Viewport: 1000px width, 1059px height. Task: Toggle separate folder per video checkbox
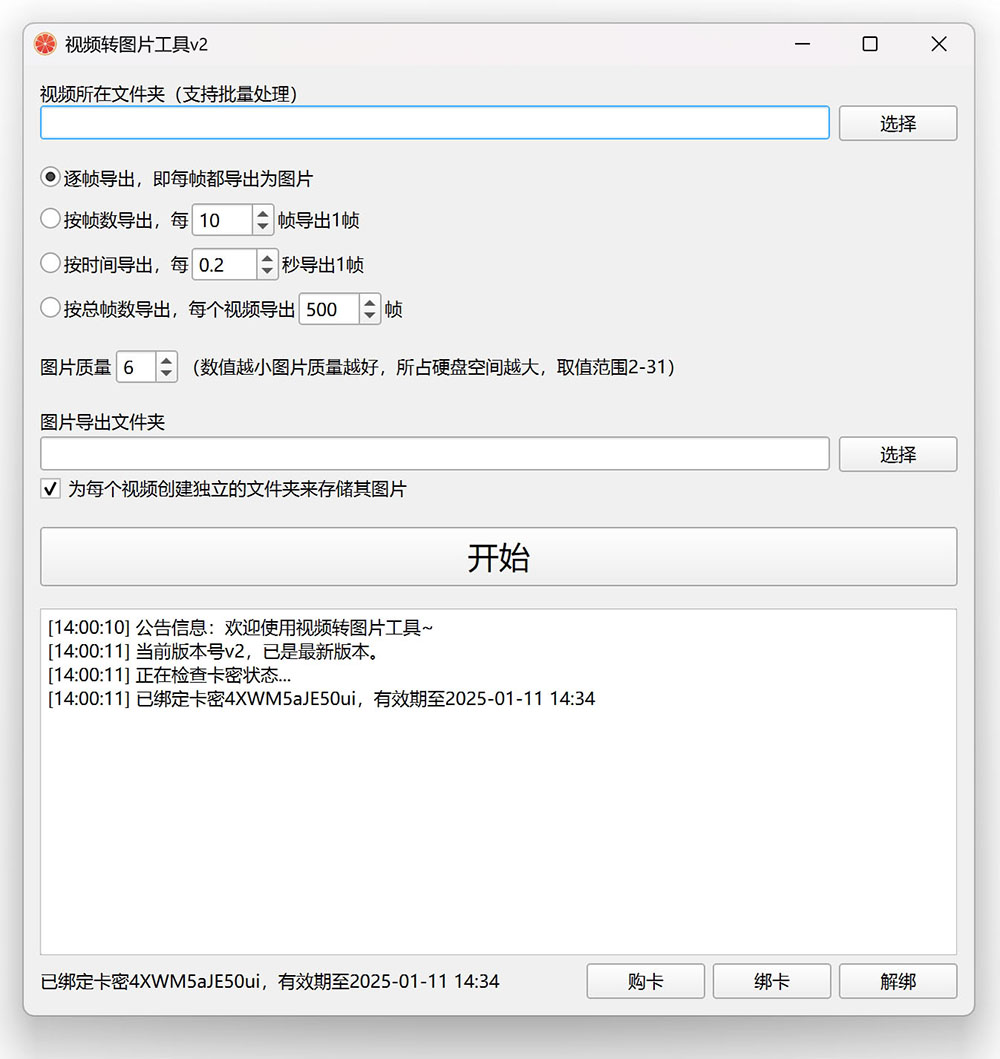pyautogui.click(x=50, y=489)
